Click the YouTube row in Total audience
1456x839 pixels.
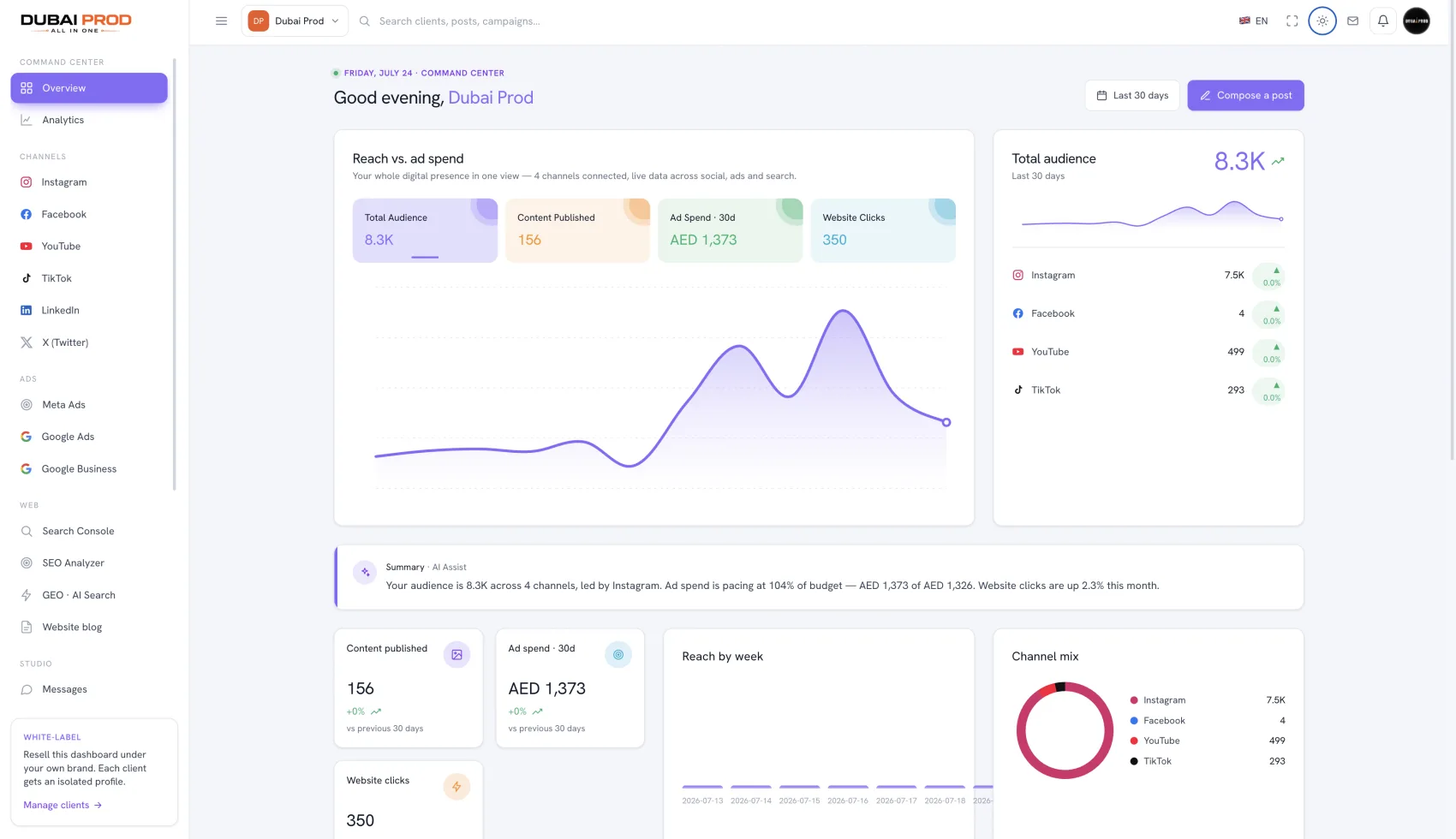tap(1148, 352)
